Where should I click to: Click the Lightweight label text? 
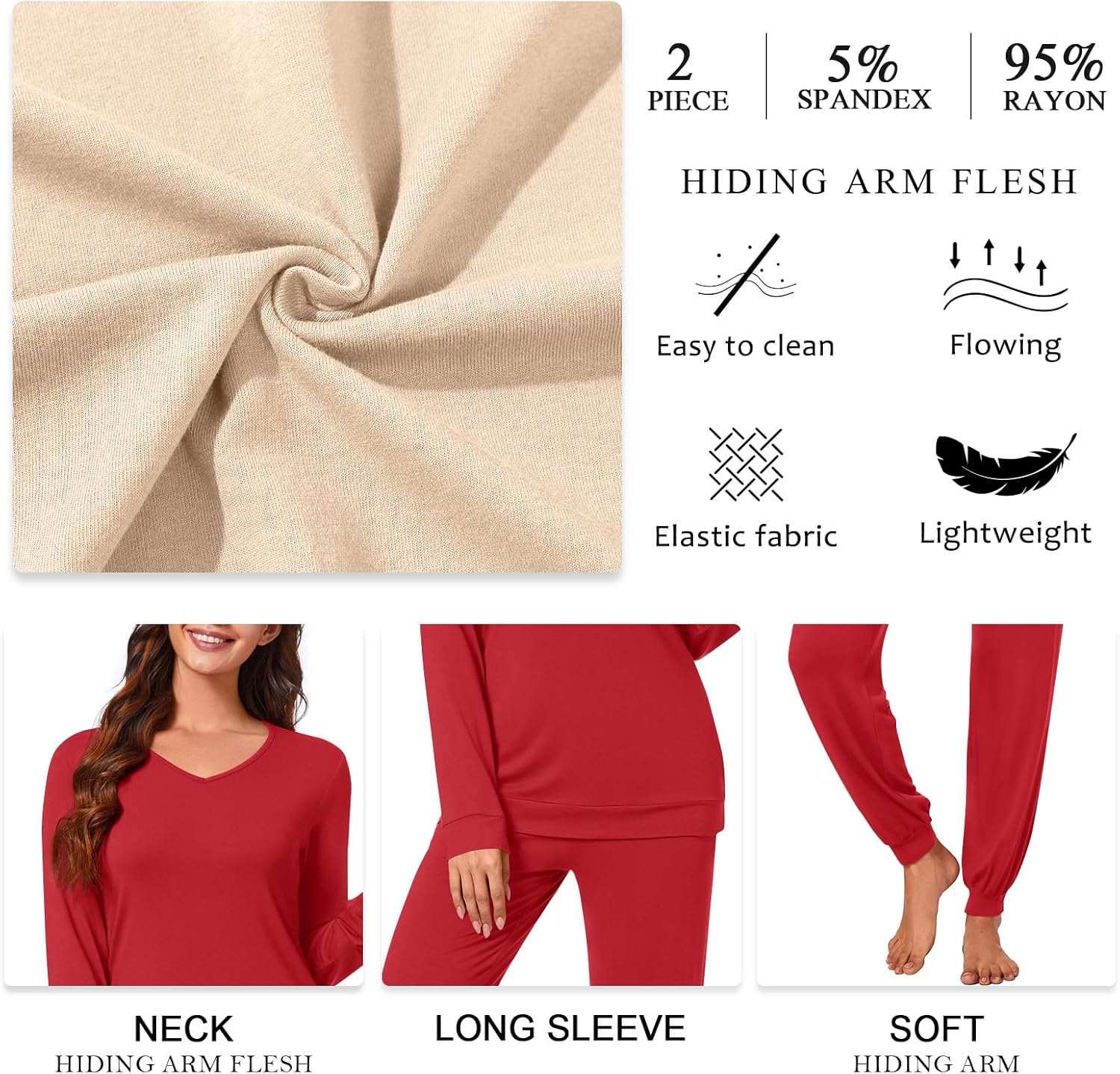1005,534
